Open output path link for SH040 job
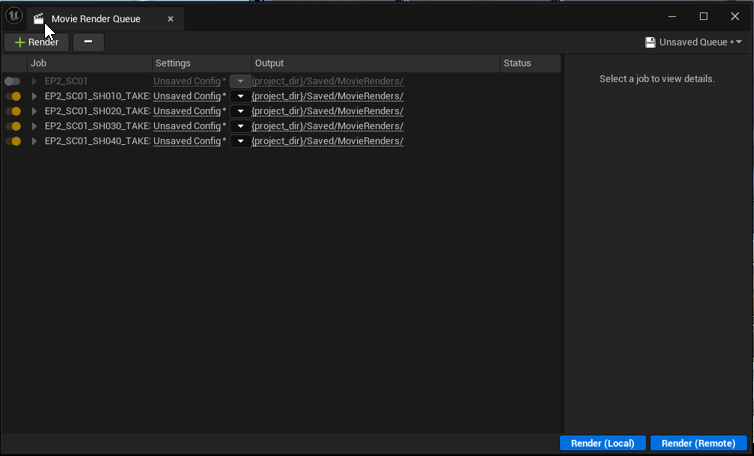The width and height of the screenshot is (754, 456). 328,141
